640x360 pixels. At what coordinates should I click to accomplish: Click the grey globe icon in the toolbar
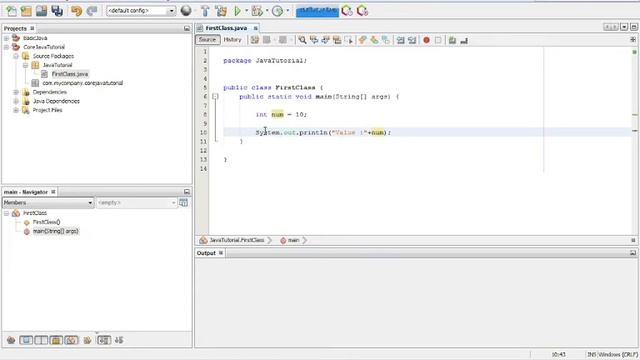pos(186,11)
